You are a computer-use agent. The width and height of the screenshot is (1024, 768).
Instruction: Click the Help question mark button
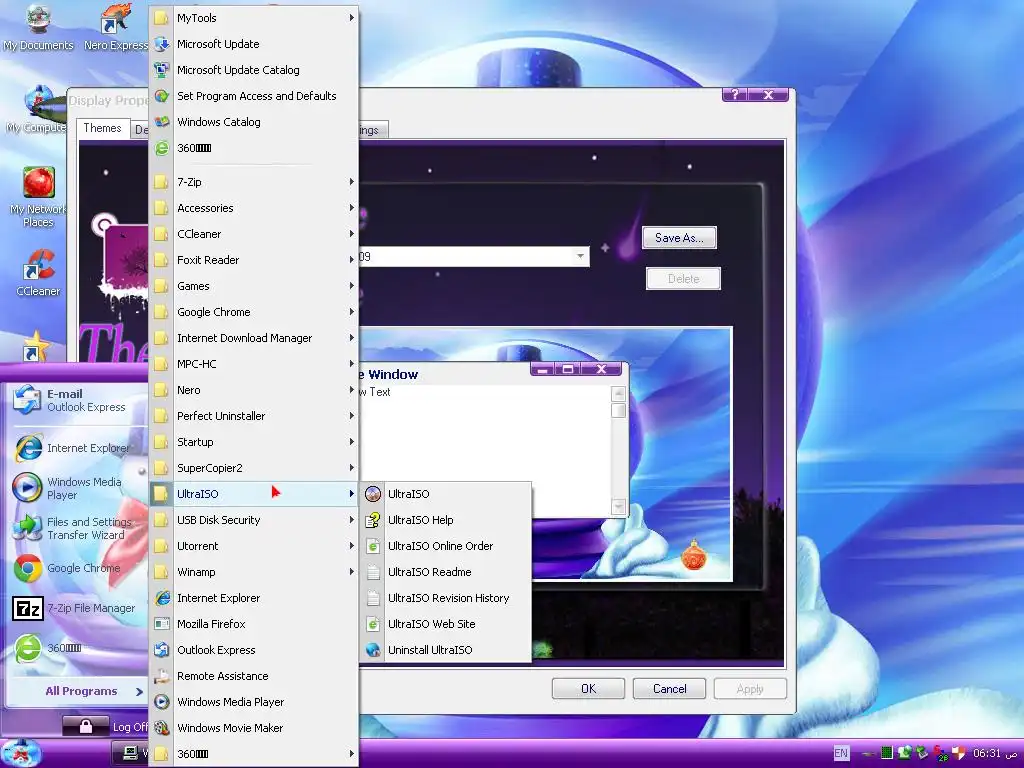[x=735, y=95]
